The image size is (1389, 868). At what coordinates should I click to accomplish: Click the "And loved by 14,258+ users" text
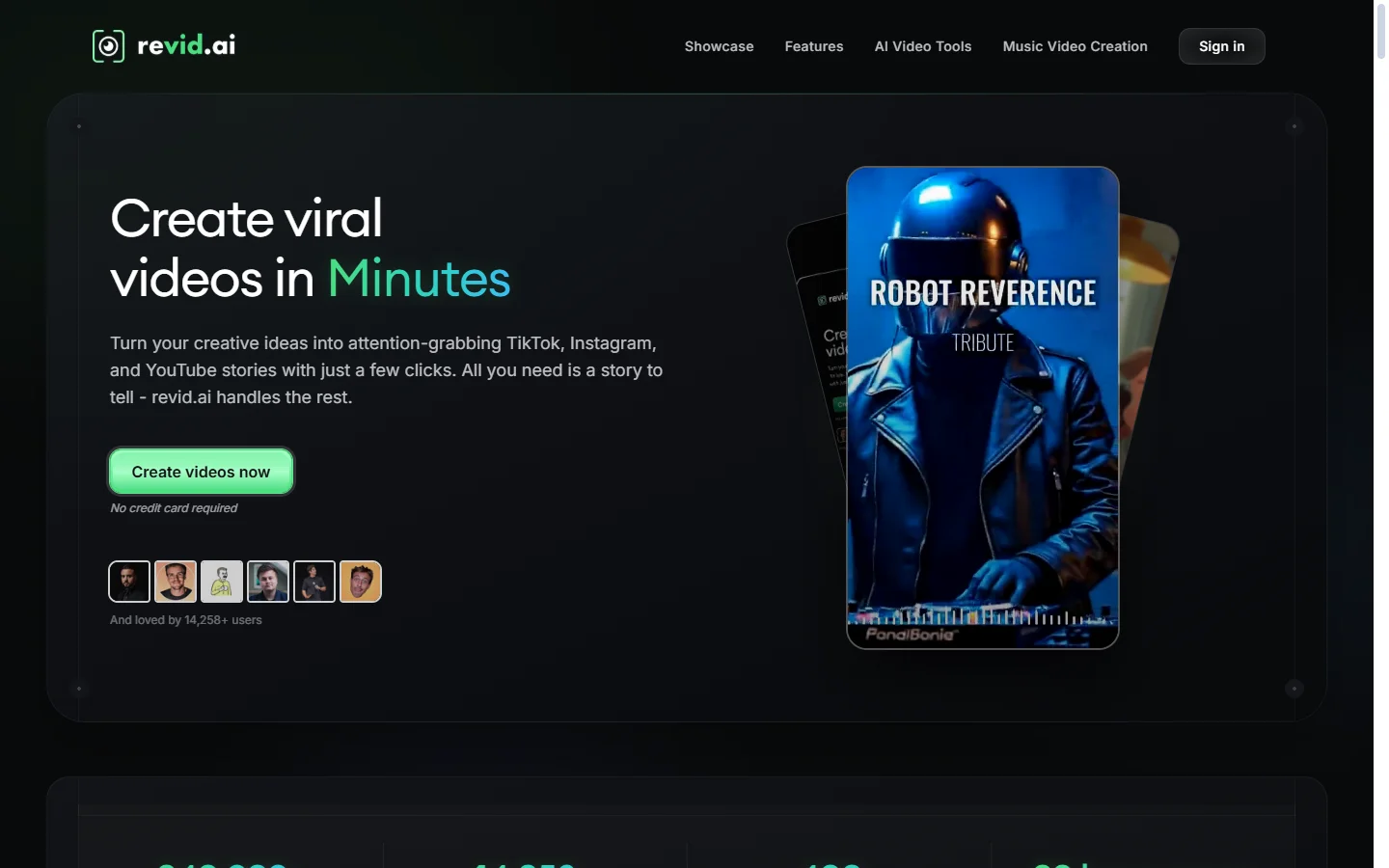186,620
